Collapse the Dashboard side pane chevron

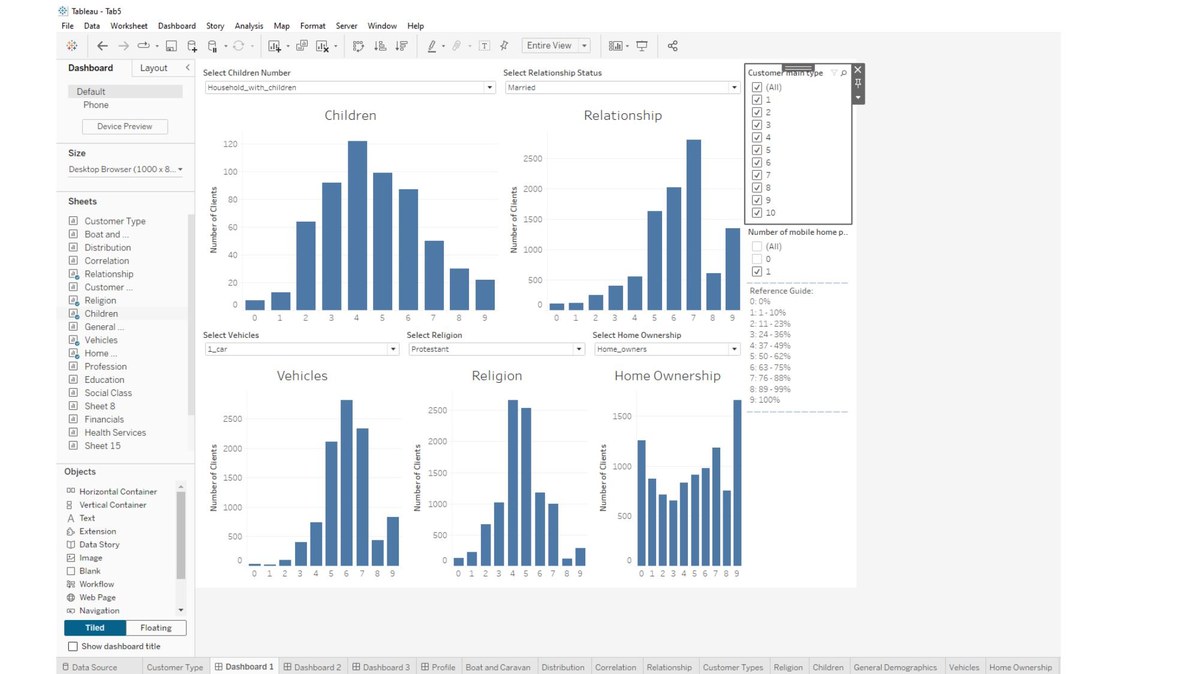(187, 68)
